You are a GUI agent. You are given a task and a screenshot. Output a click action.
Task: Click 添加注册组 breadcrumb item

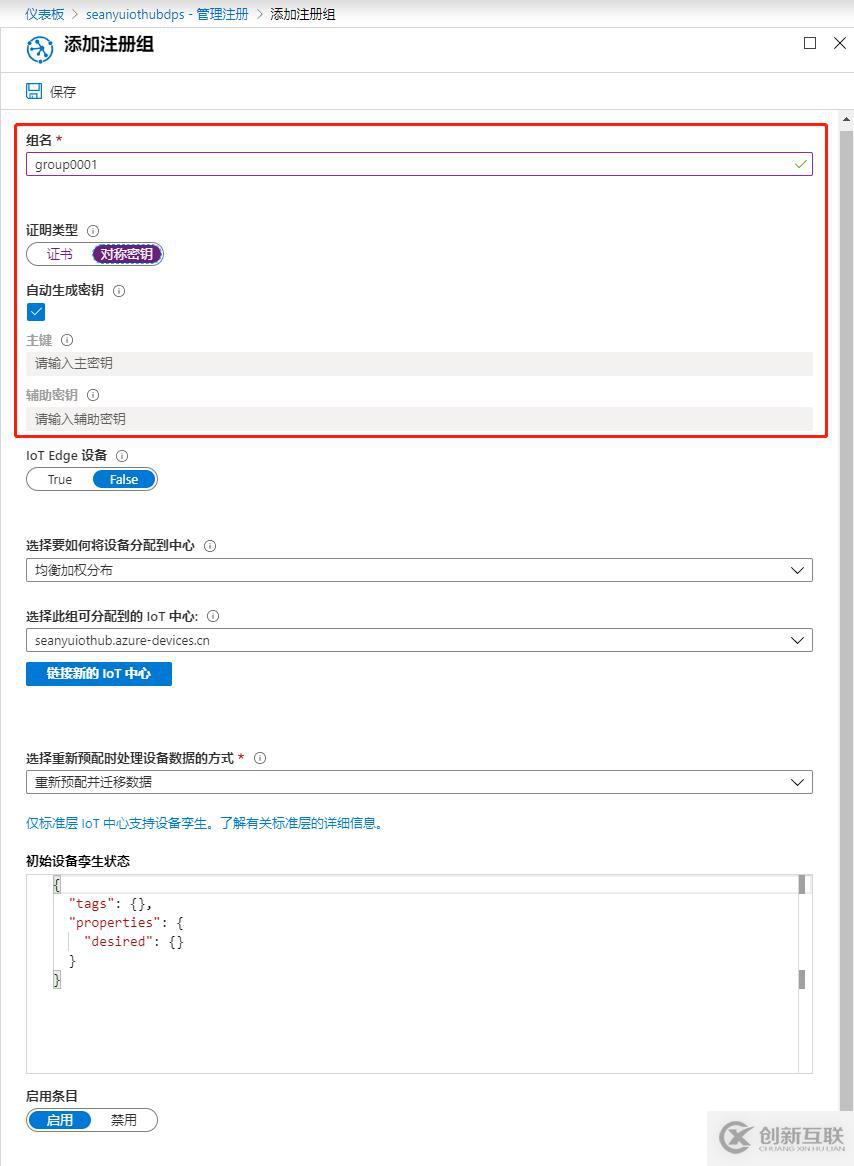tap(303, 14)
